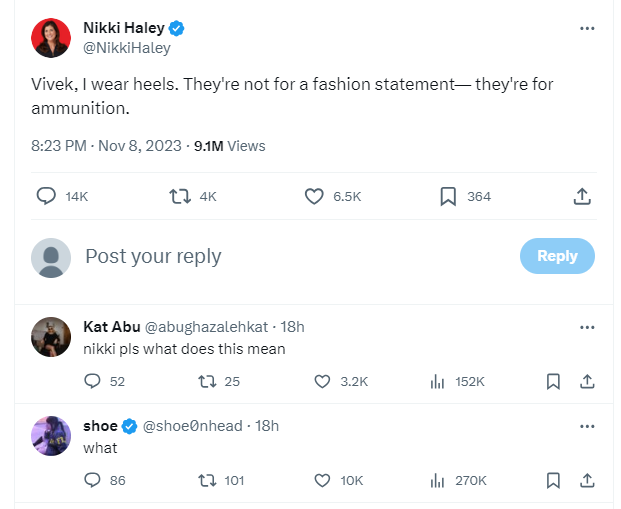Viewport: 621px width, 509px height.
Task: View analytics on Kat Abu's reply
Action: [437, 381]
